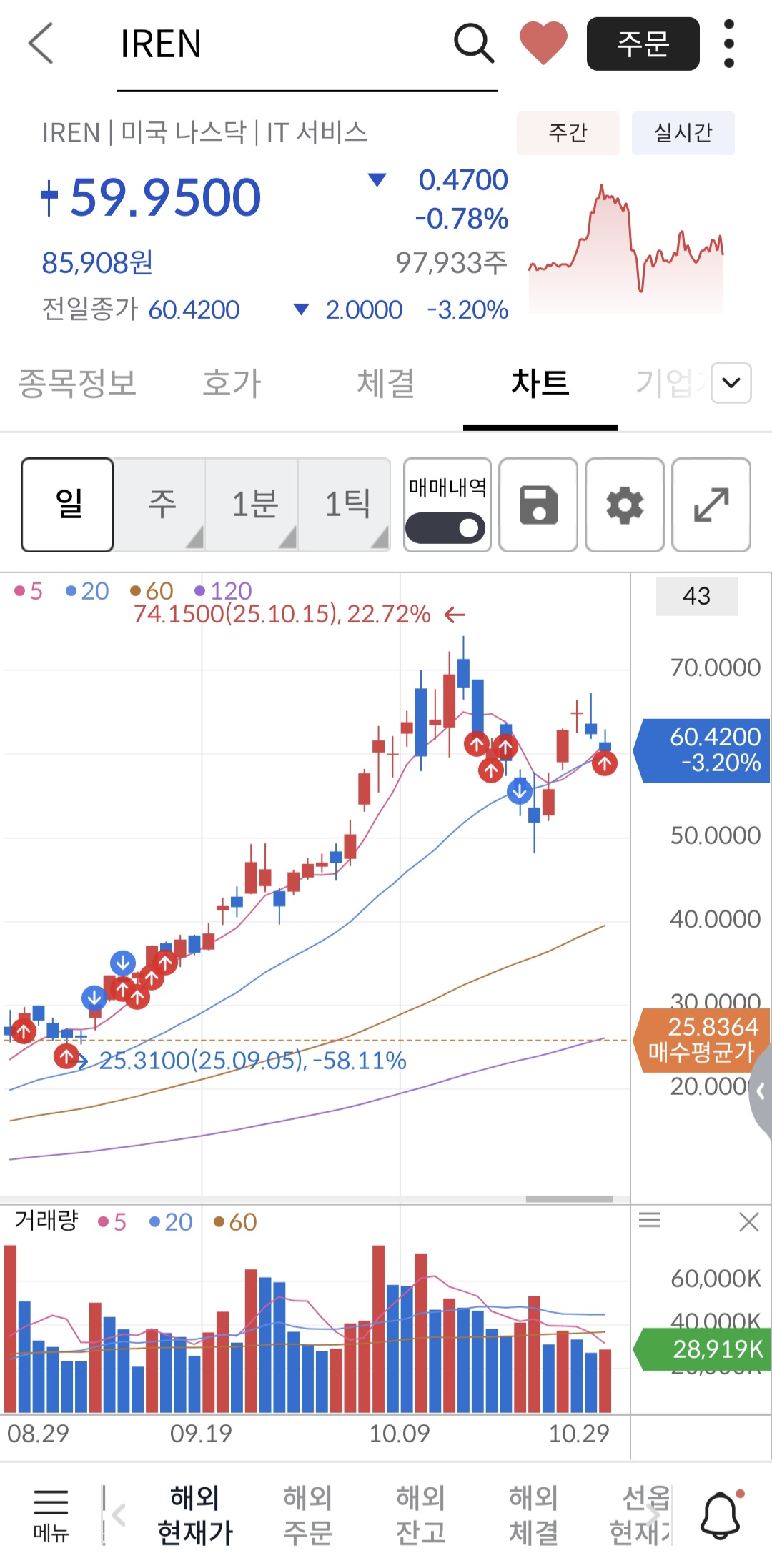Tap the 120-day moving average legend
This screenshot has width=772, height=1568.
tap(223, 591)
